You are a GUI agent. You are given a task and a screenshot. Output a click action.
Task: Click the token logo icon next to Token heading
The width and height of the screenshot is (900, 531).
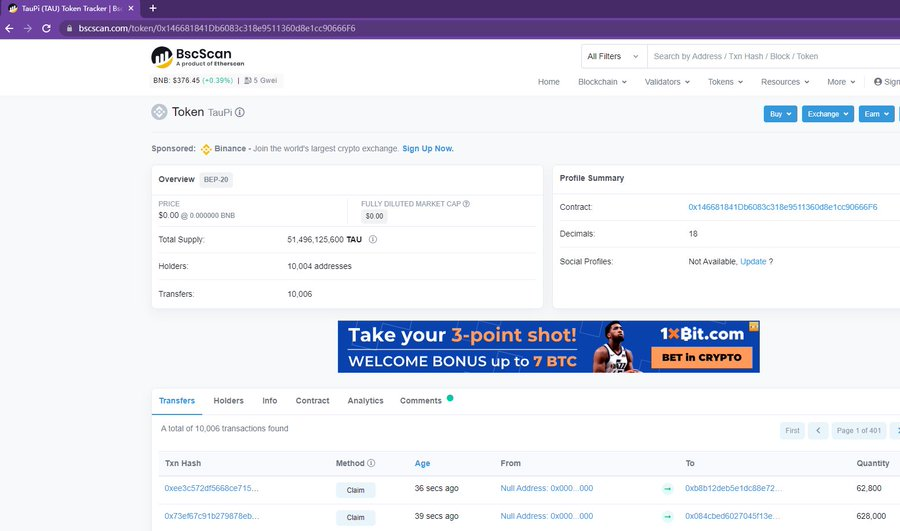click(x=159, y=112)
